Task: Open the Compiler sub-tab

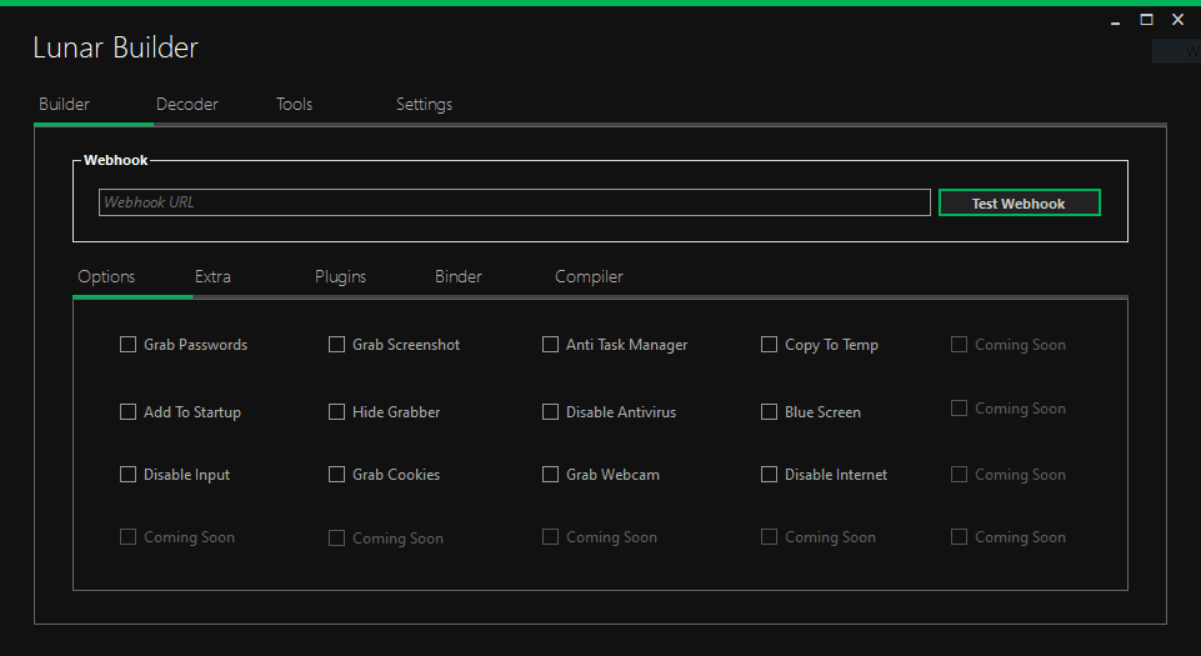Action: pyautogui.click(x=589, y=277)
